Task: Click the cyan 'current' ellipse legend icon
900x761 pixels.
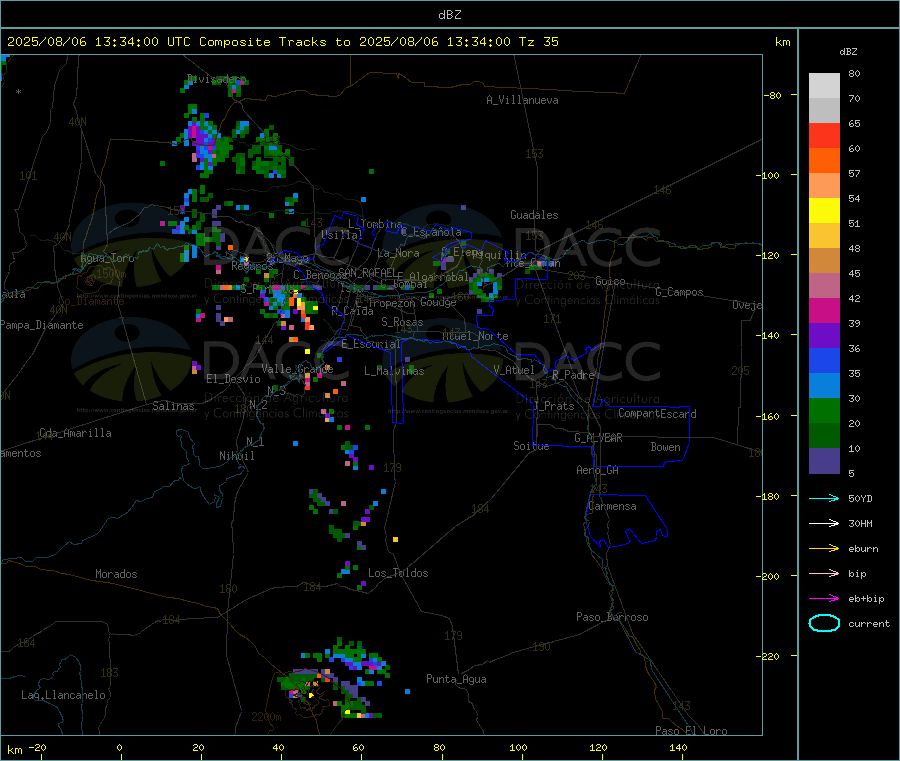Action: 824,623
